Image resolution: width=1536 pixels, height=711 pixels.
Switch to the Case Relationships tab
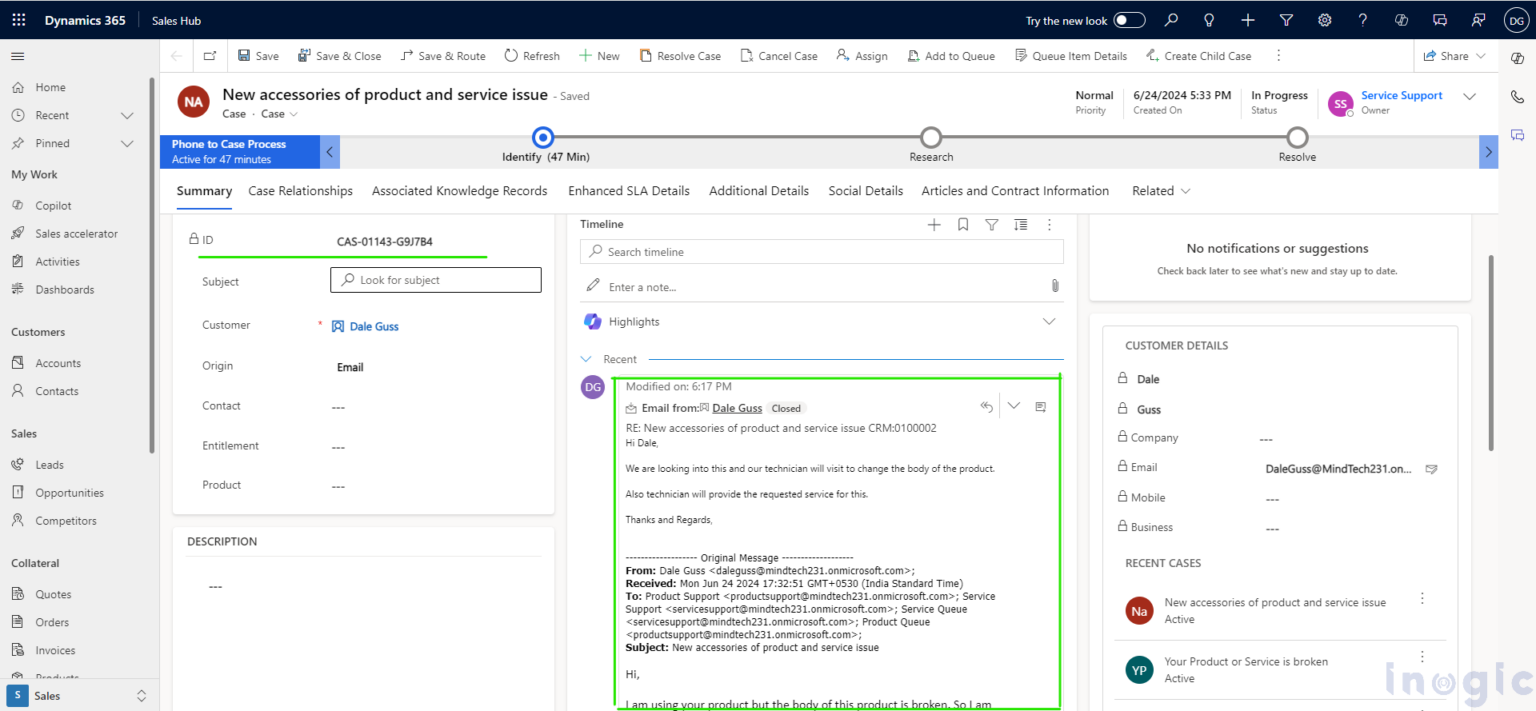(x=300, y=190)
